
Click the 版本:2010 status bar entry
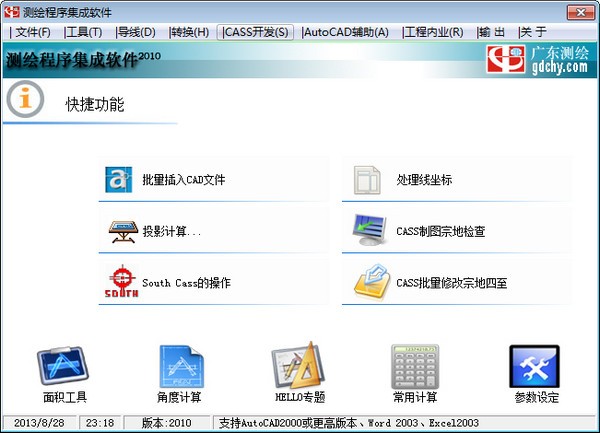pos(167,423)
